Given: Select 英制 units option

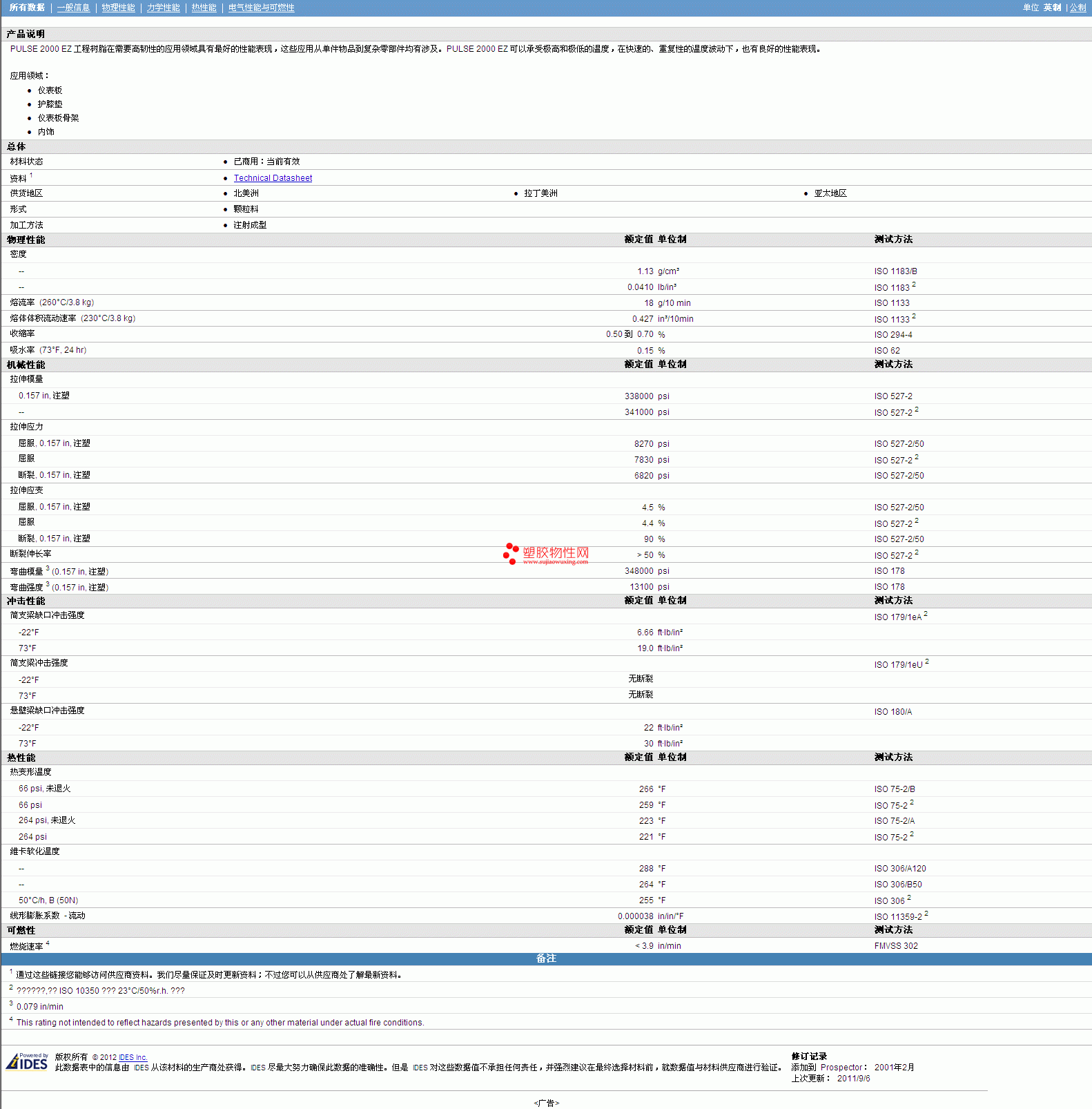Looking at the screenshot, I should [1052, 8].
